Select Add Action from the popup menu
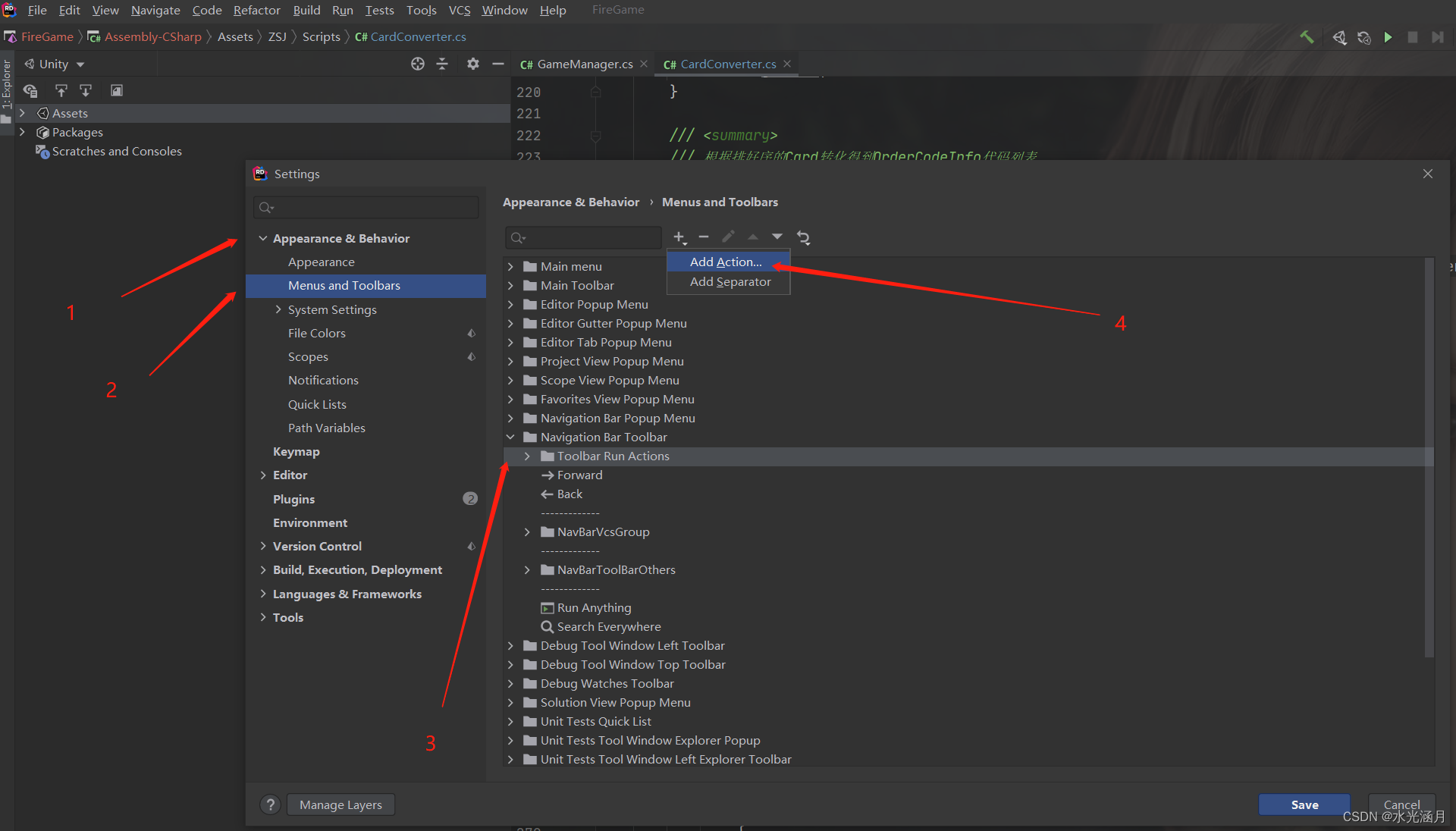 724,261
